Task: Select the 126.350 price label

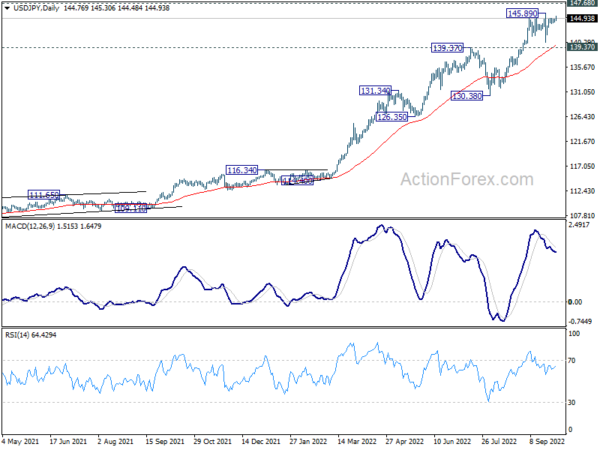Action: pos(391,117)
